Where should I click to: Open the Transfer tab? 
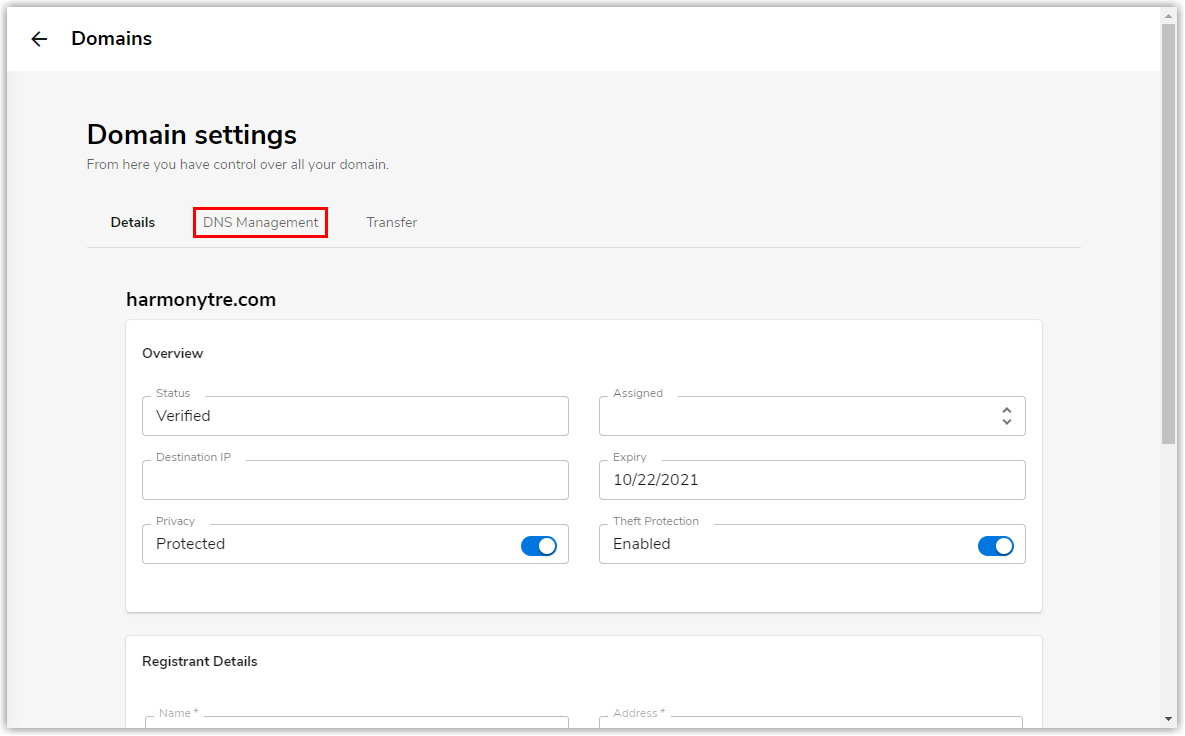click(391, 222)
